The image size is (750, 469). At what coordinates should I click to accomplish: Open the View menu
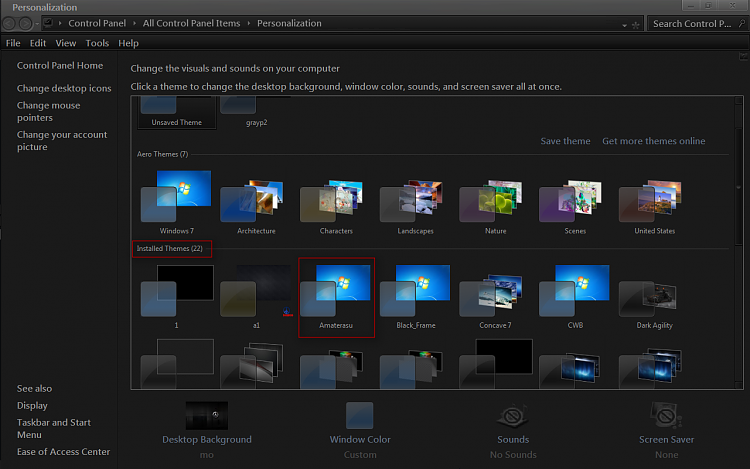point(66,43)
